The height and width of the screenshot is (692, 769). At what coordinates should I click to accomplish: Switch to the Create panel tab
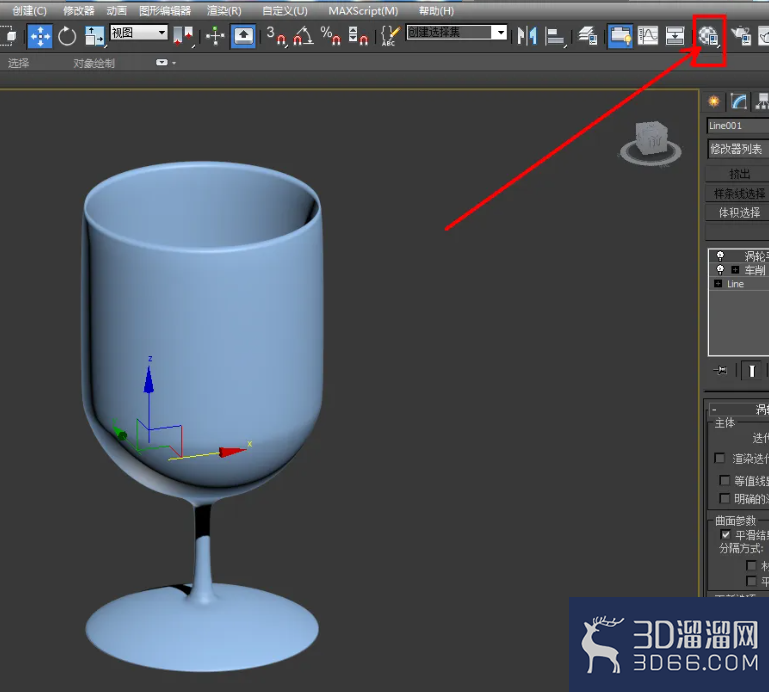[714, 102]
